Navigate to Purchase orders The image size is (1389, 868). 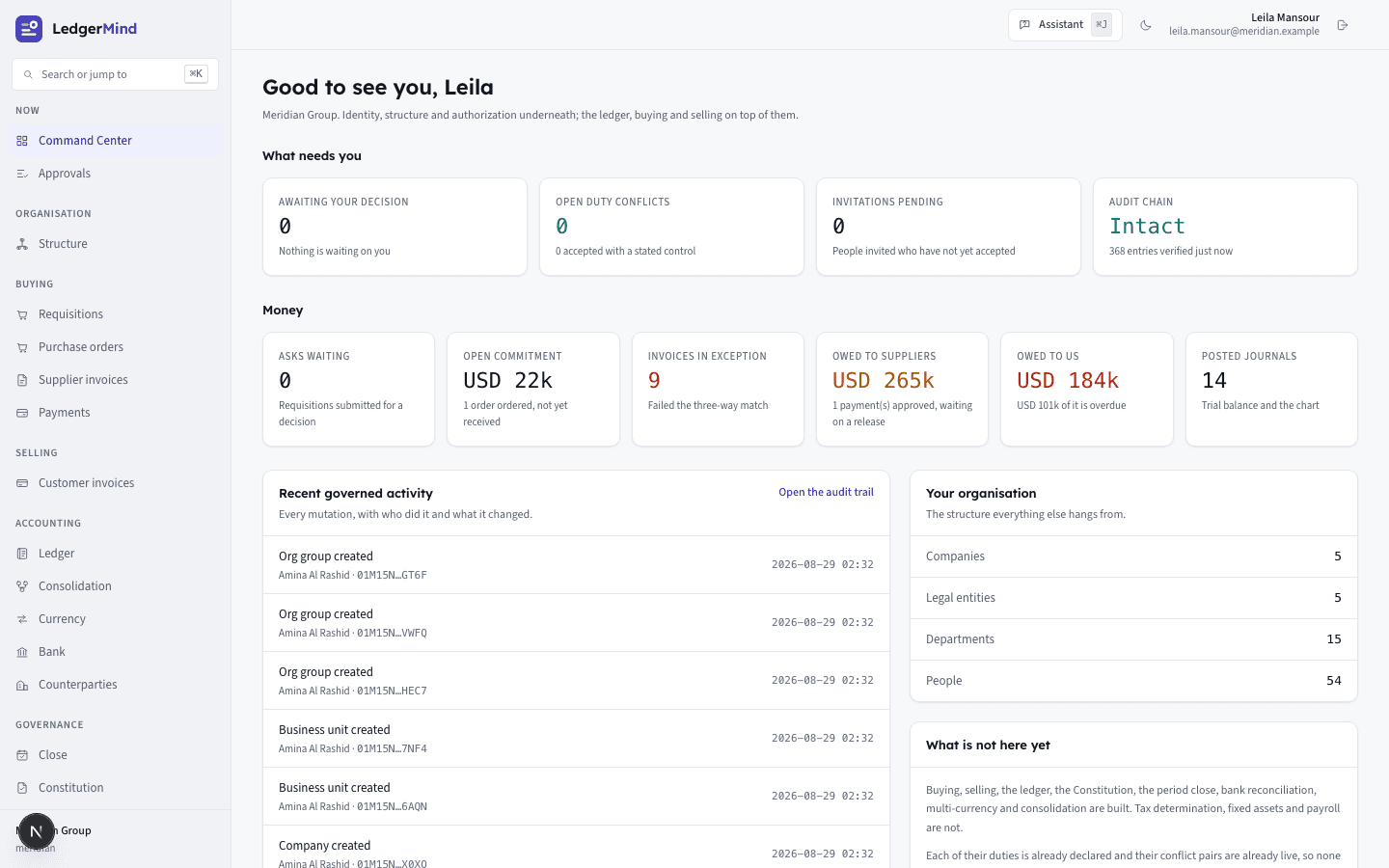click(116, 347)
